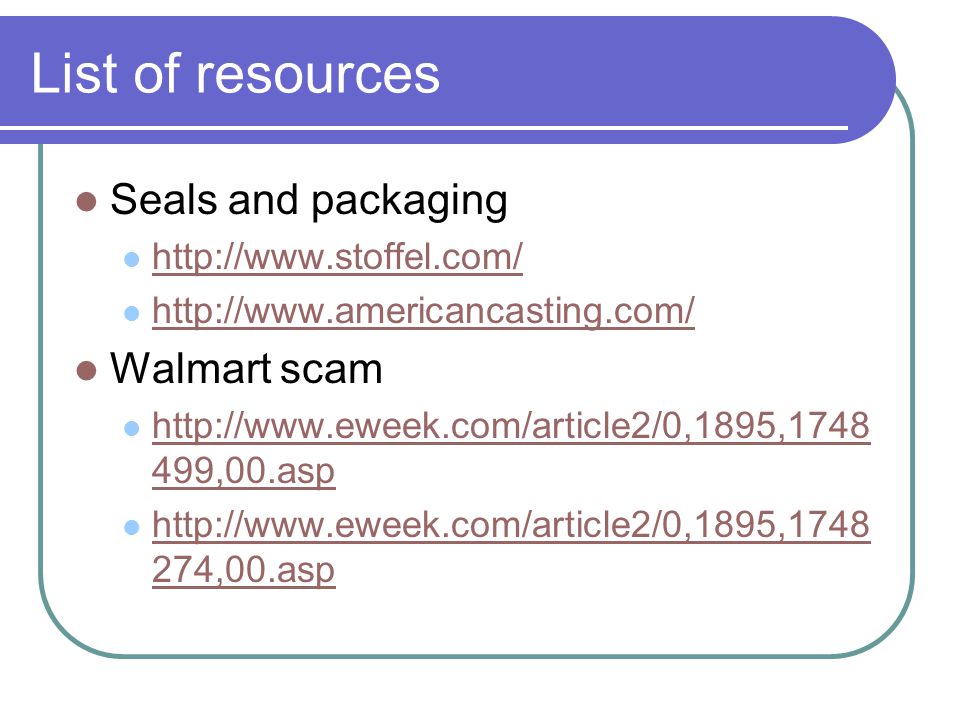960x720 pixels.
Task: Click the blue bullet before americancasting.com link
Action: (132, 313)
